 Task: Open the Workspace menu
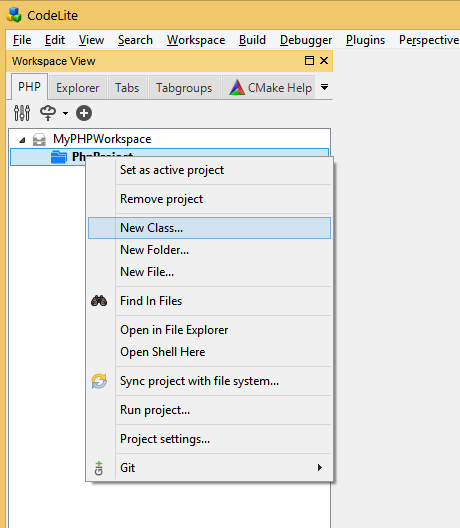click(196, 40)
